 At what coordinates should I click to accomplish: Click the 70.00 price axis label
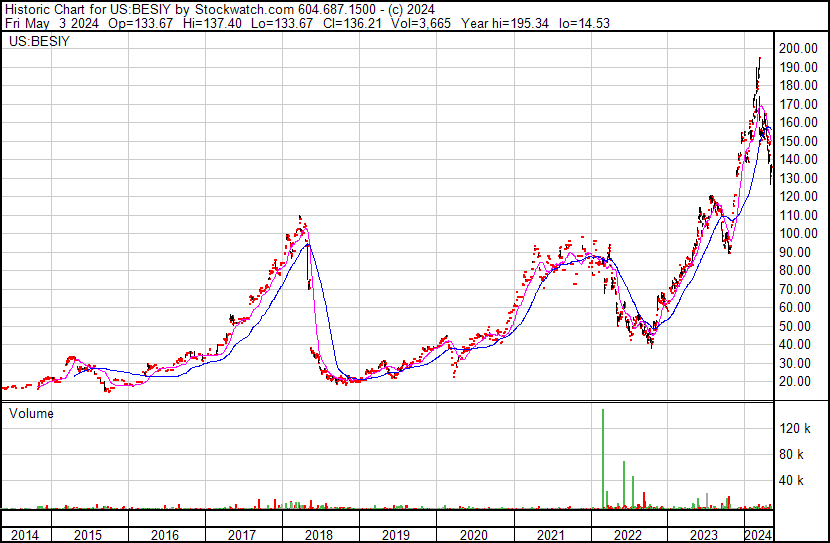pyautogui.click(x=795, y=289)
